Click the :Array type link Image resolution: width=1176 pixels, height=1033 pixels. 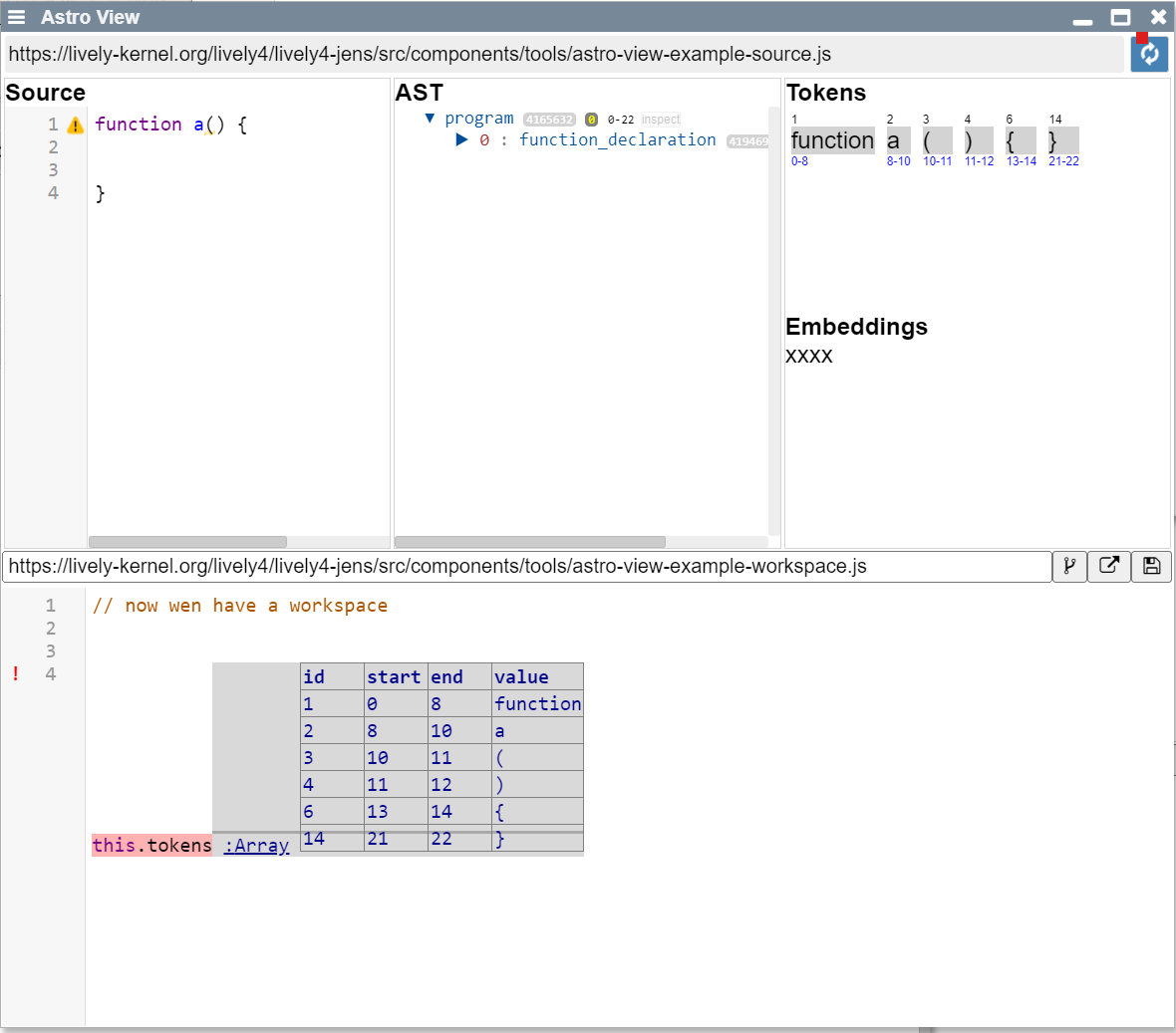tap(256, 846)
